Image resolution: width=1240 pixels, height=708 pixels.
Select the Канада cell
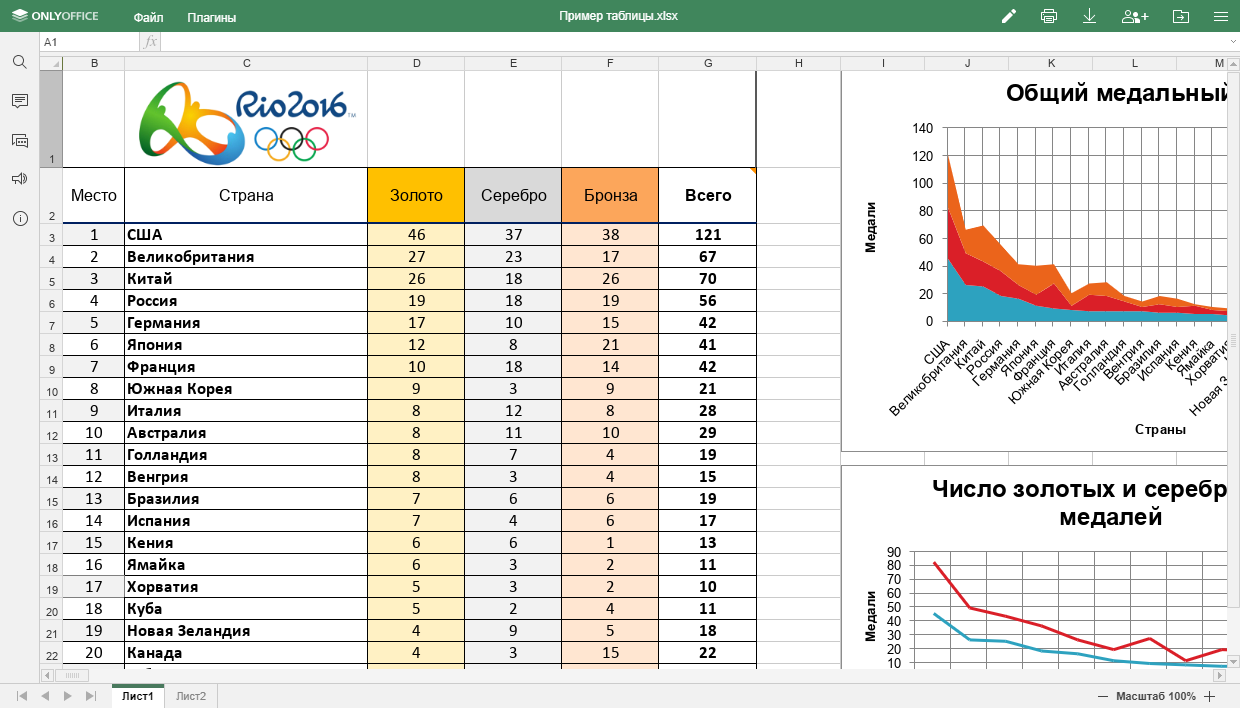pos(246,653)
